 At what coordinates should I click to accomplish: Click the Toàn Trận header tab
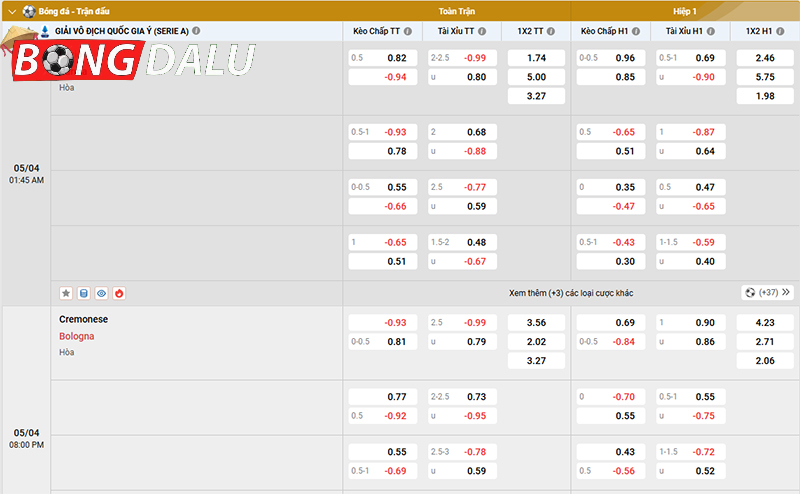[457, 11]
